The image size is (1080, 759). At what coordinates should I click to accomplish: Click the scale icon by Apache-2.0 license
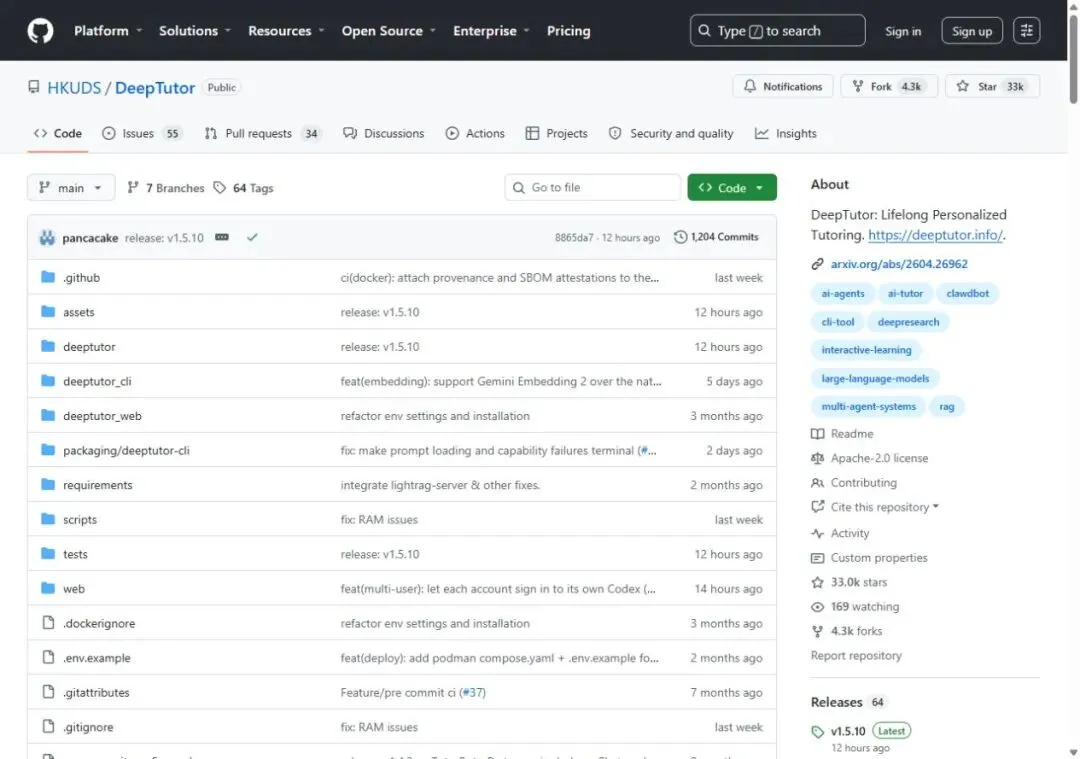point(817,458)
